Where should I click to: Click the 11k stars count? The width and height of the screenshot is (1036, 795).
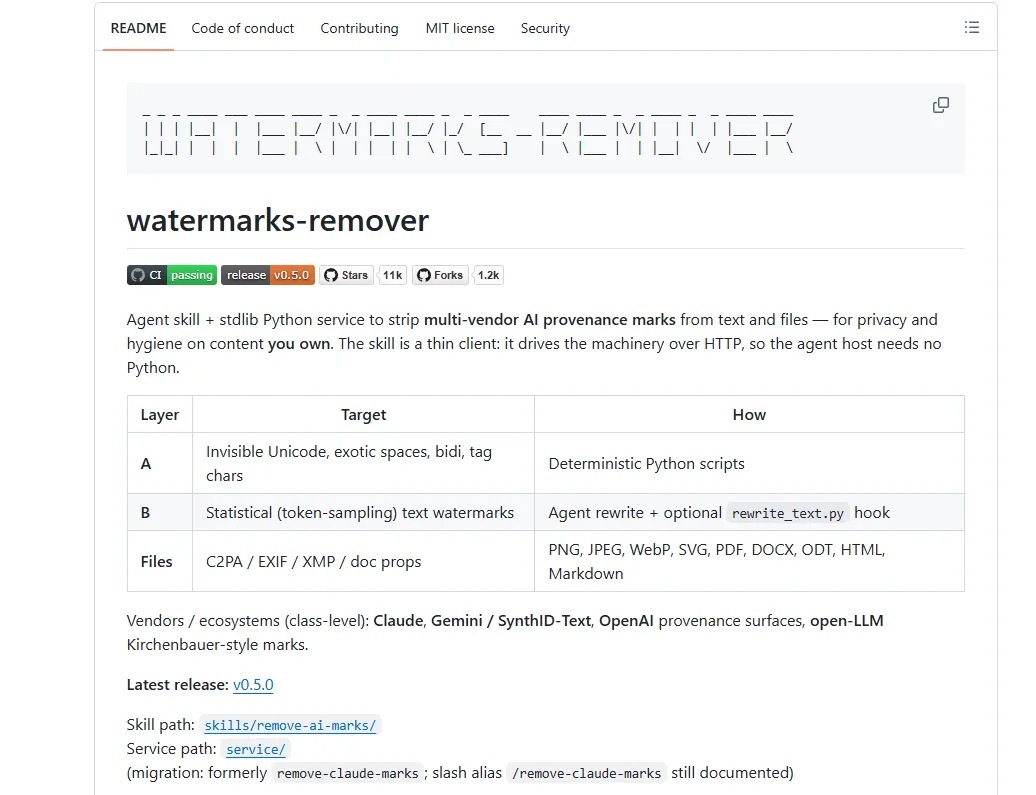(392, 275)
